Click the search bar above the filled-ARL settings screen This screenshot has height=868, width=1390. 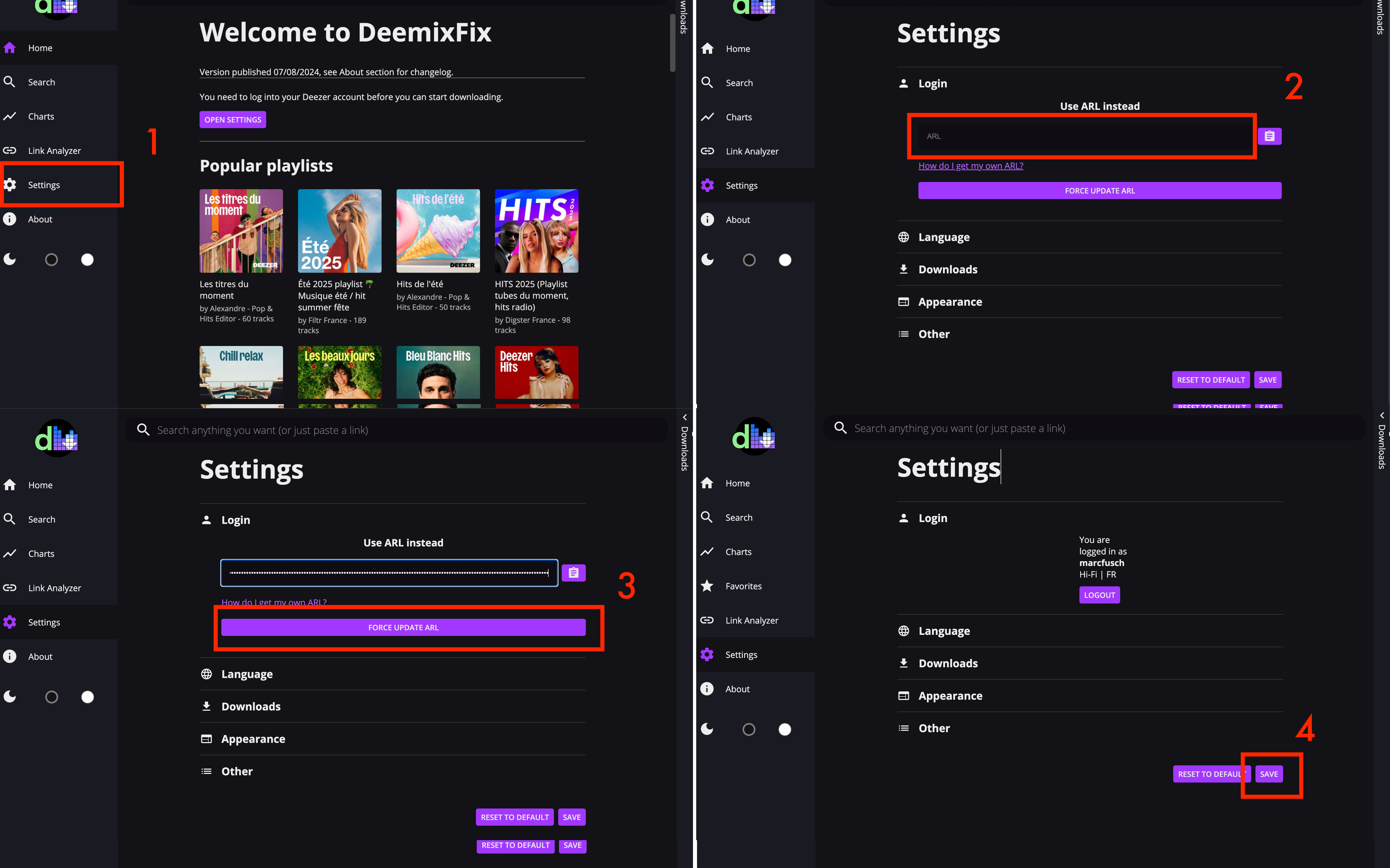pyautogui.click(x=397, y=430)
